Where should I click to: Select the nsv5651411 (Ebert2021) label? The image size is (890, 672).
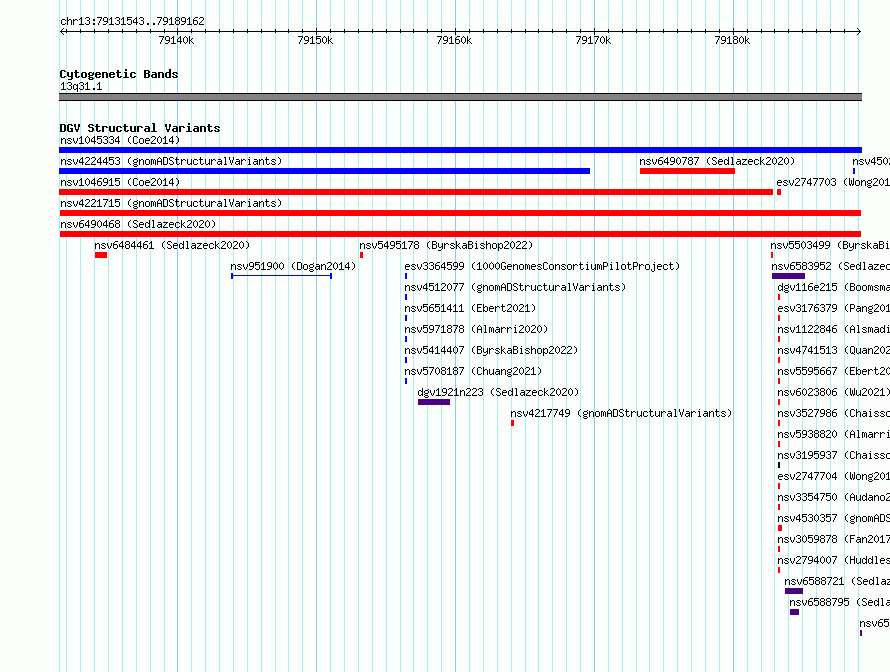pyautogui.click(x=470, y=308)
